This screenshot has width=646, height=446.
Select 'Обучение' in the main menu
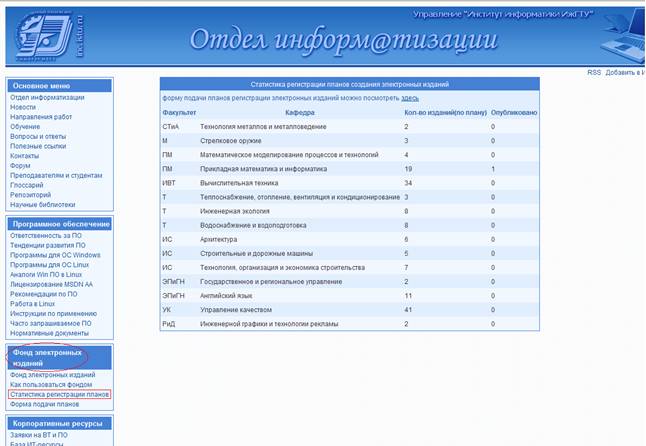(x=25, y=126)
